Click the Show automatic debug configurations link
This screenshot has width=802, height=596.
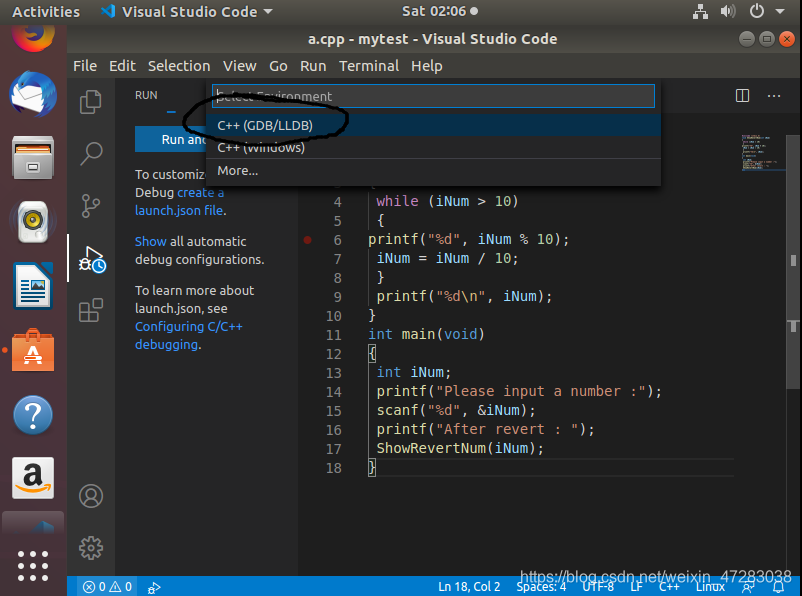150,241
